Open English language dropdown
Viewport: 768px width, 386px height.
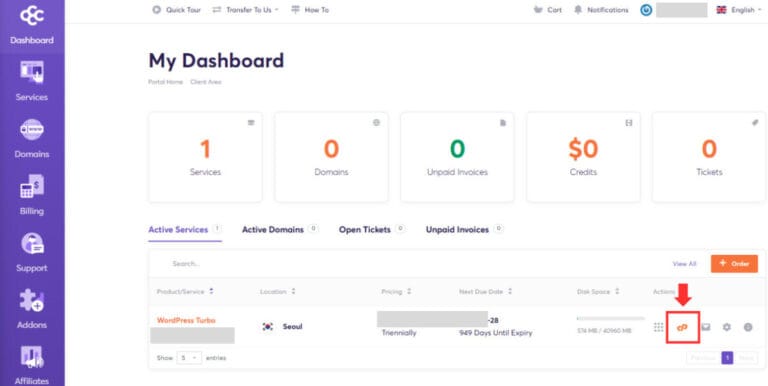tap(738, 10)
